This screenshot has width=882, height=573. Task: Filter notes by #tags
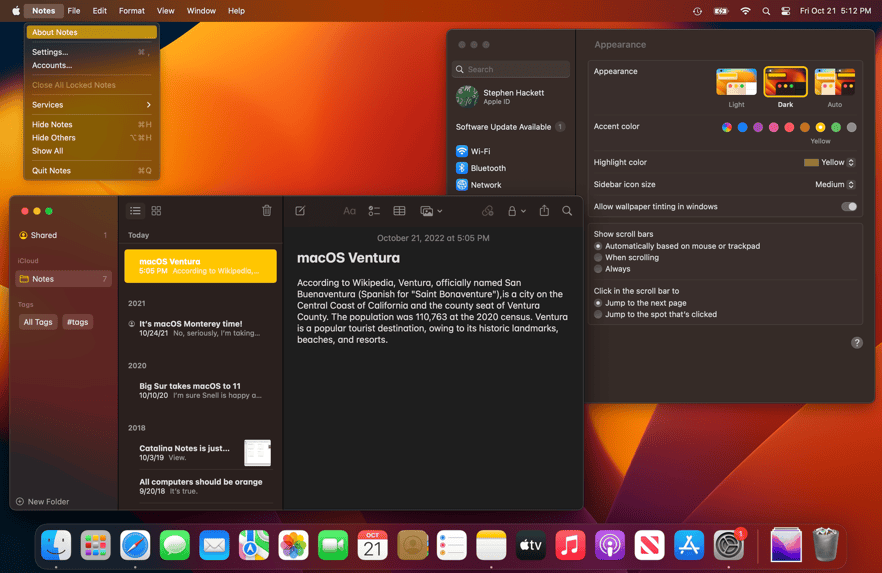tap(78, 322)
